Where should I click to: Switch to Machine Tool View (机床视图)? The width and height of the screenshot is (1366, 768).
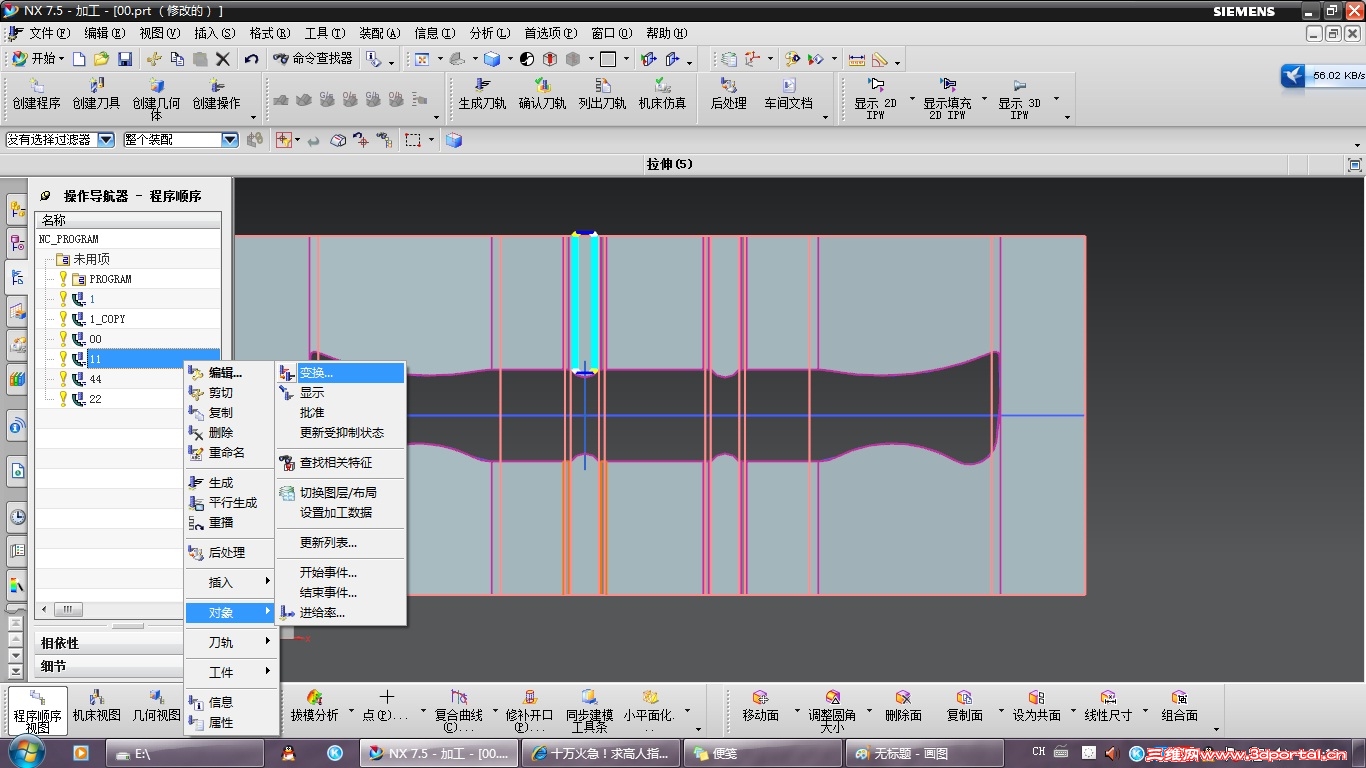(96, 706)
